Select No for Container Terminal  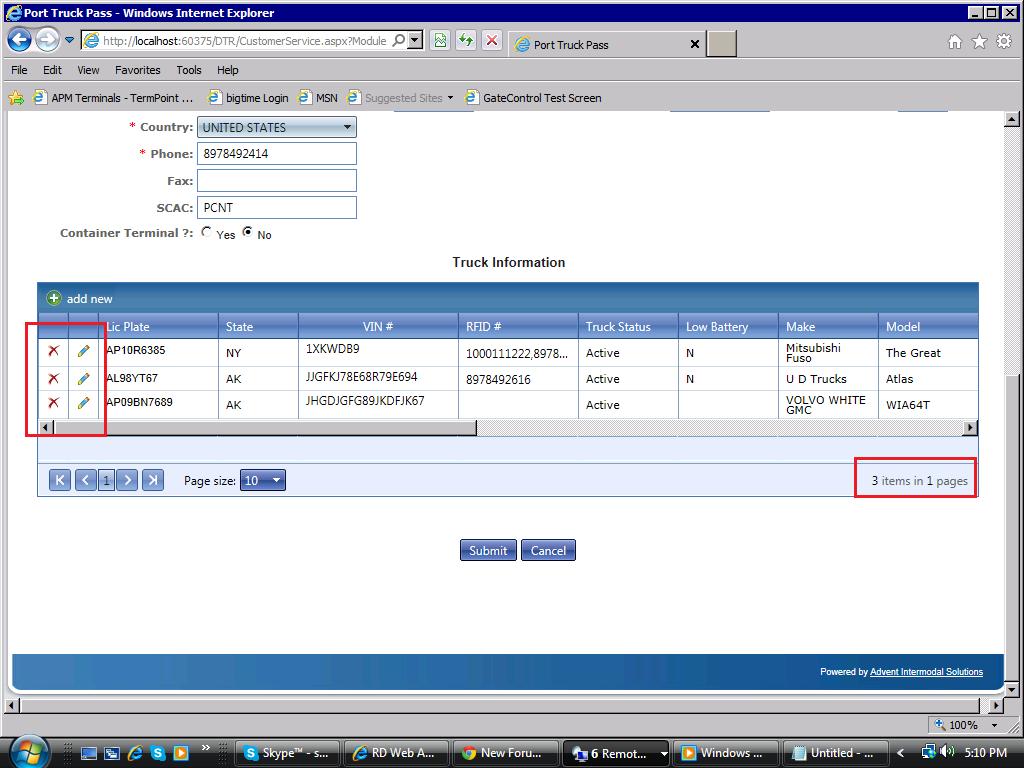pyautogui.click(x=248, y=232)
